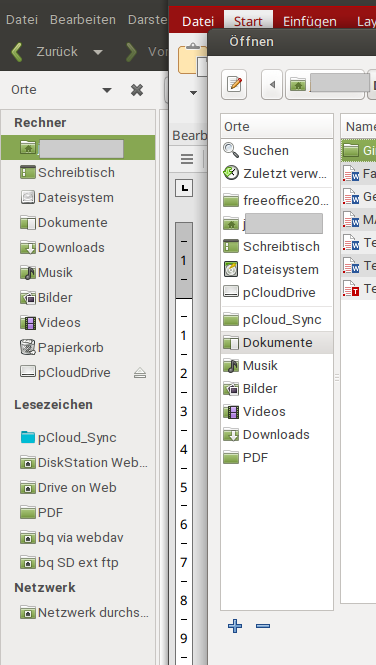Open bq via webdav bookmark
The width and height of the screenshot is (376, 665).
pyautogui.click(x=78, y=538)
